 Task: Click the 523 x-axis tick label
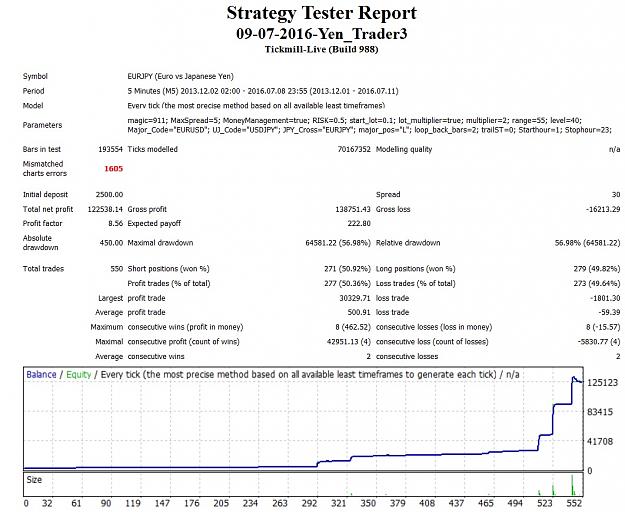pos(544,503)
